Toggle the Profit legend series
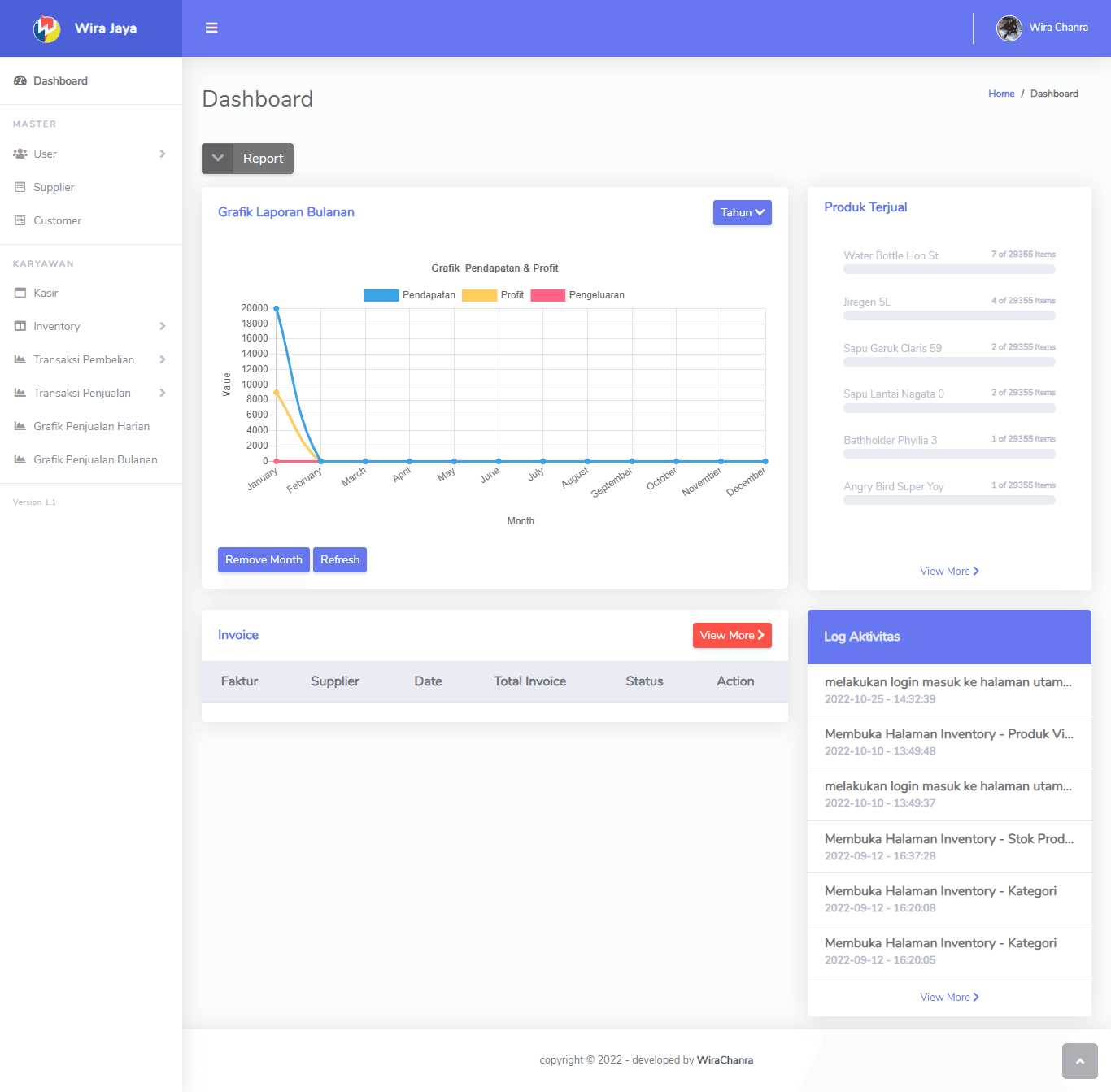 pos(493,295)
